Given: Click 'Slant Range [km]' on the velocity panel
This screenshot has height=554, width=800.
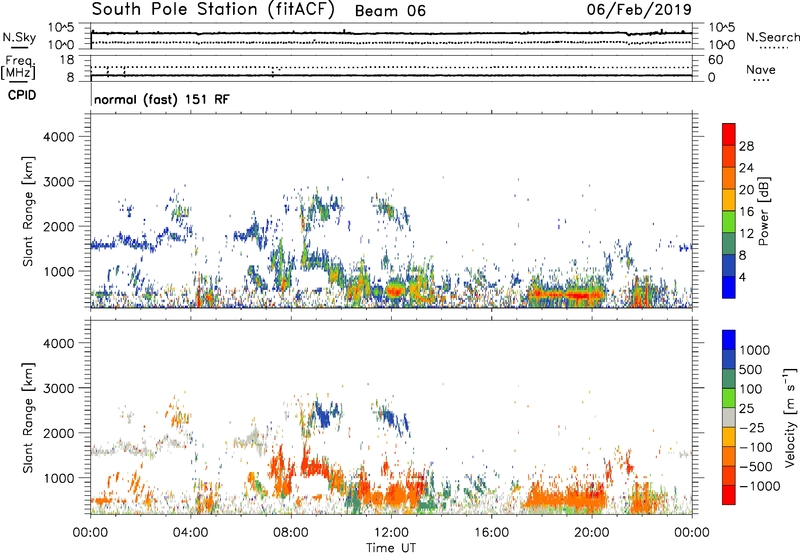Looking at the screenshot, I should (28, 418).
